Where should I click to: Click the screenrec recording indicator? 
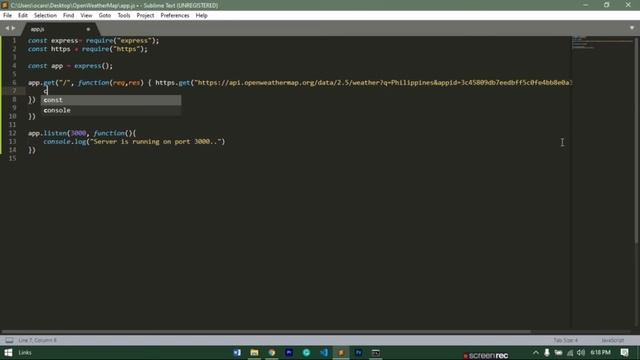486,356
